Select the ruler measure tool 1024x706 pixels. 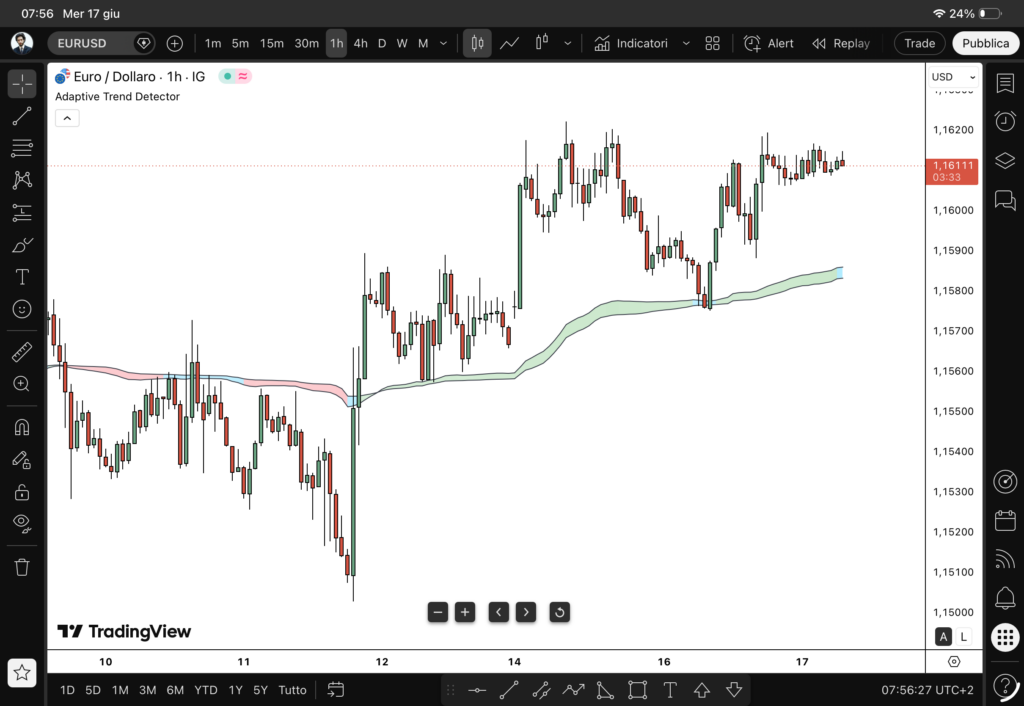tap(22, 352)
